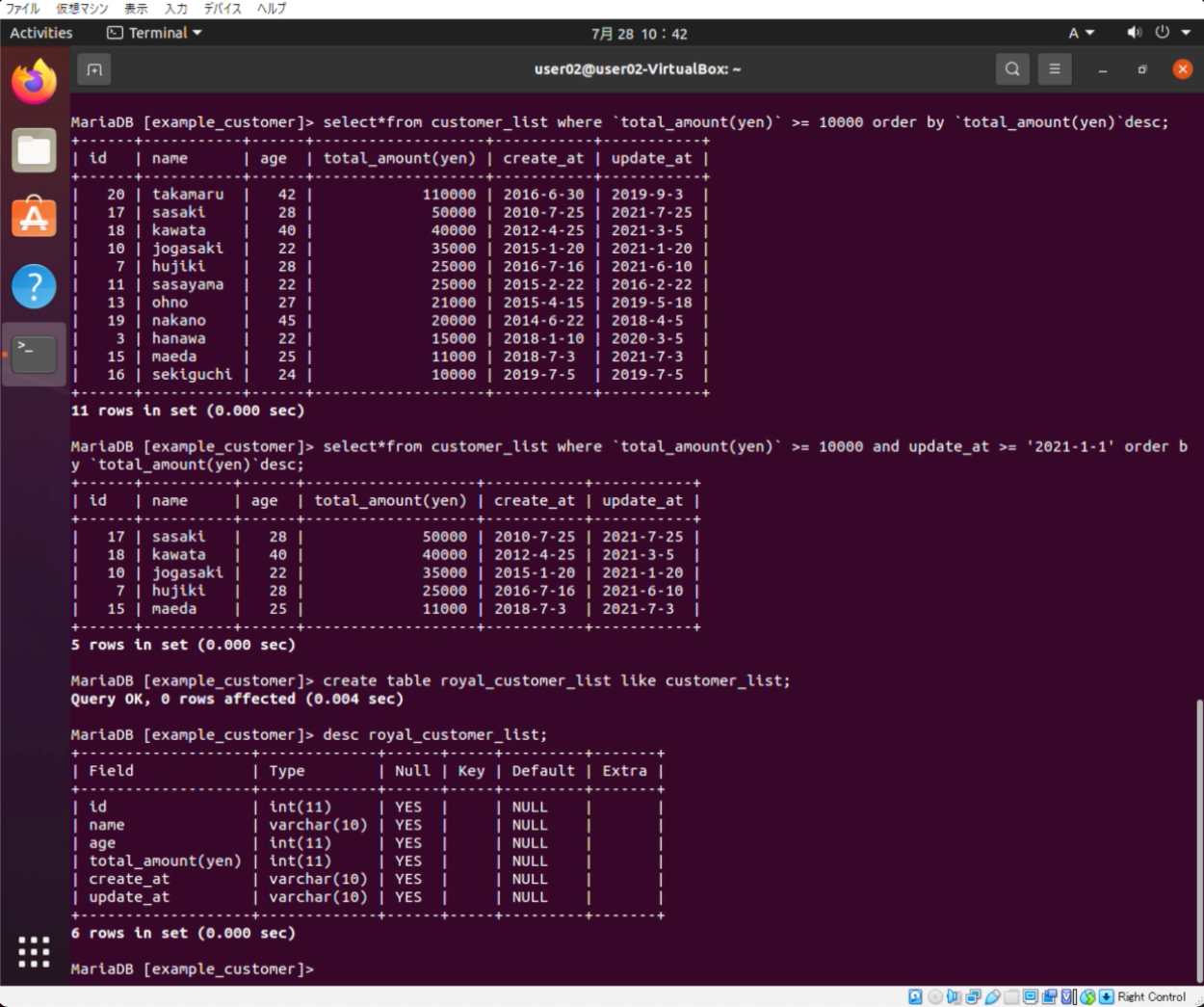The image size is (1204, 1007).
Task: Click VirtualBox USB device status icon
Action: click(x=992, y=997)
